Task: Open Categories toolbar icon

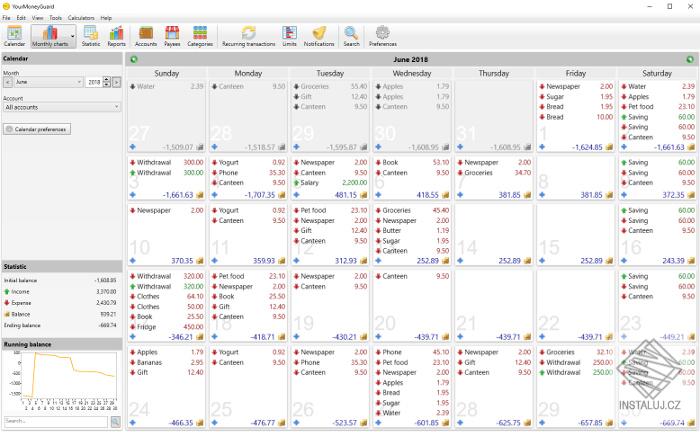Action: pyautogui.click(x=200, y=36)
